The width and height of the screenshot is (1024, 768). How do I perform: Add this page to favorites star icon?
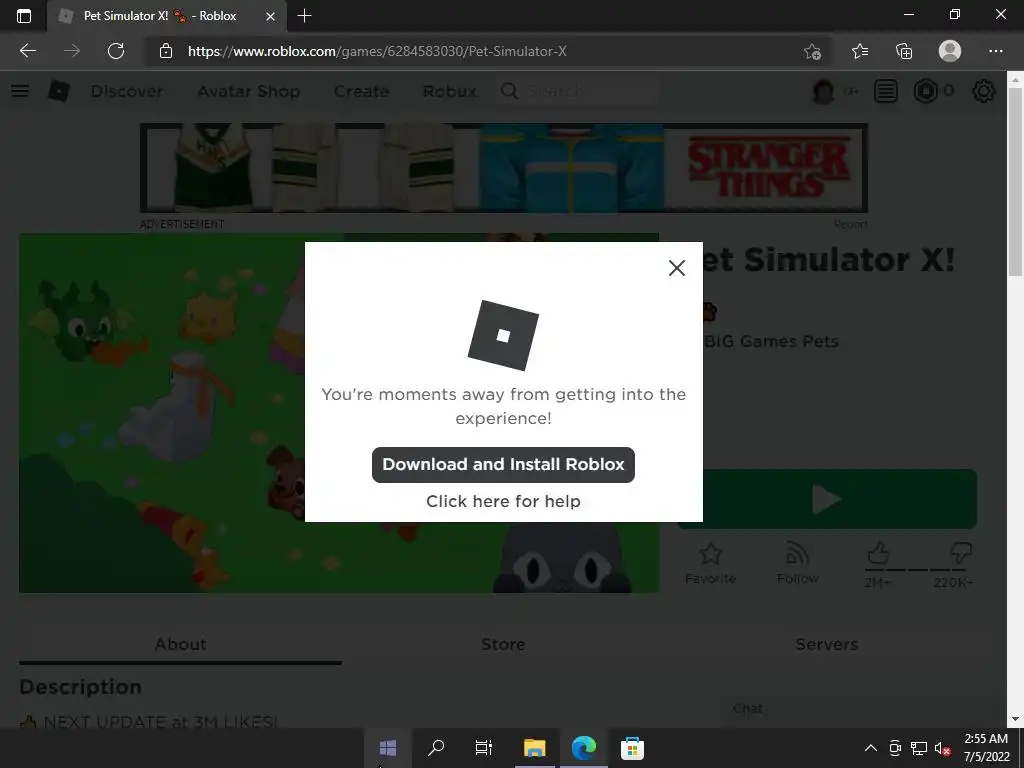pyautogui.click(x=812, y=51)
